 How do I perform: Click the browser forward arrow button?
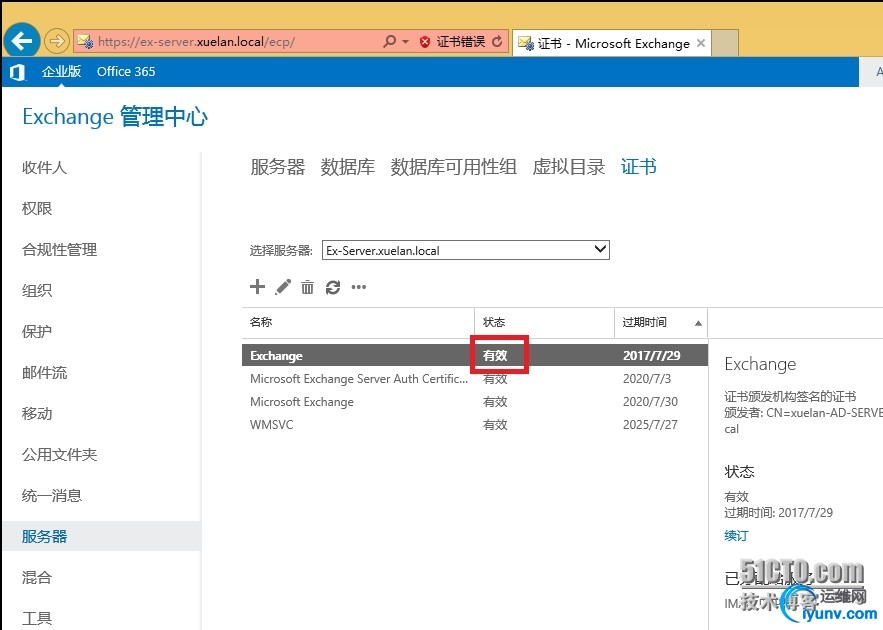[56, 41]
